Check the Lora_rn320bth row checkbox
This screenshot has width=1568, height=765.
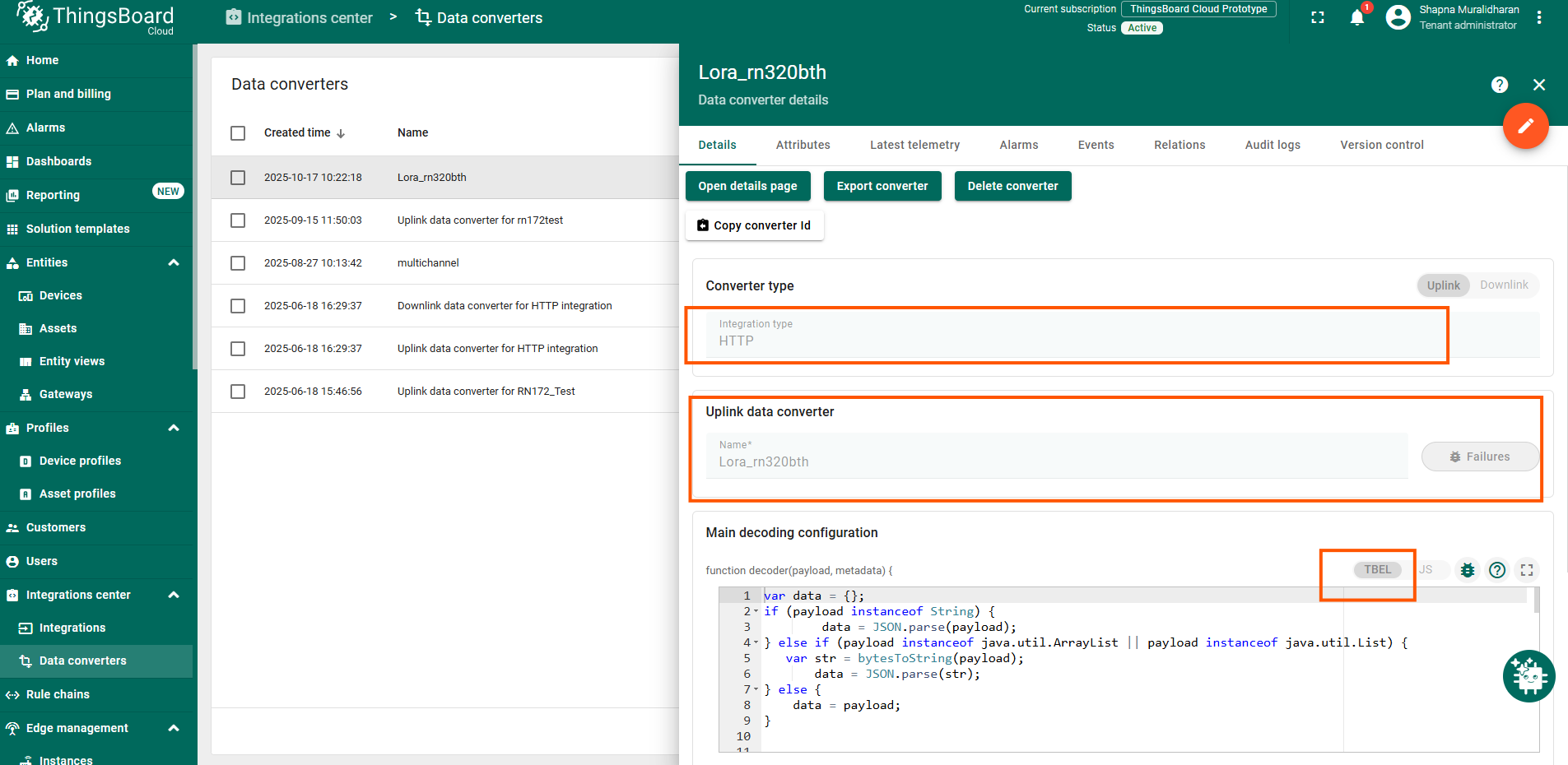pos(238,178)
